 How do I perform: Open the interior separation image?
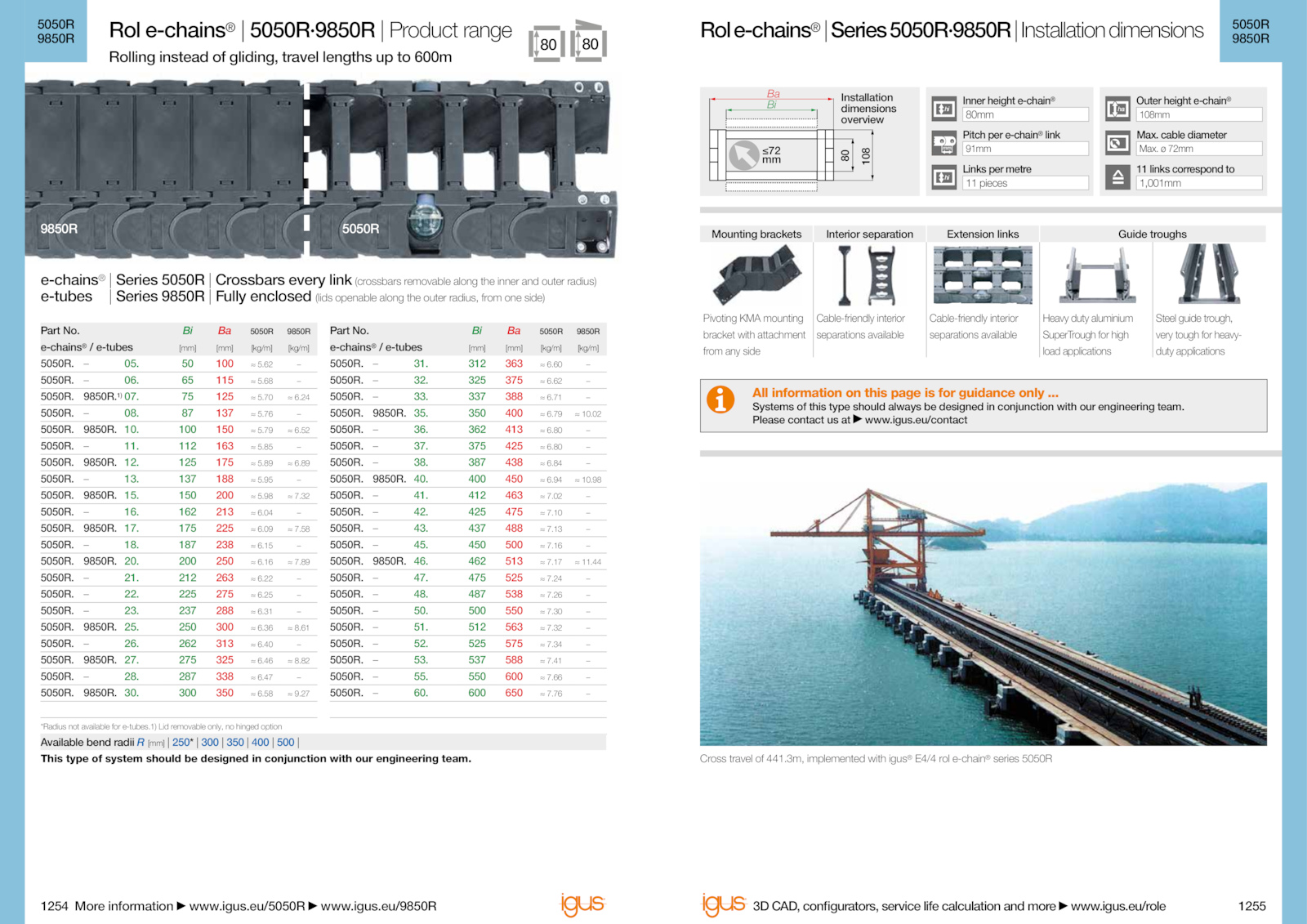[869, 275]
